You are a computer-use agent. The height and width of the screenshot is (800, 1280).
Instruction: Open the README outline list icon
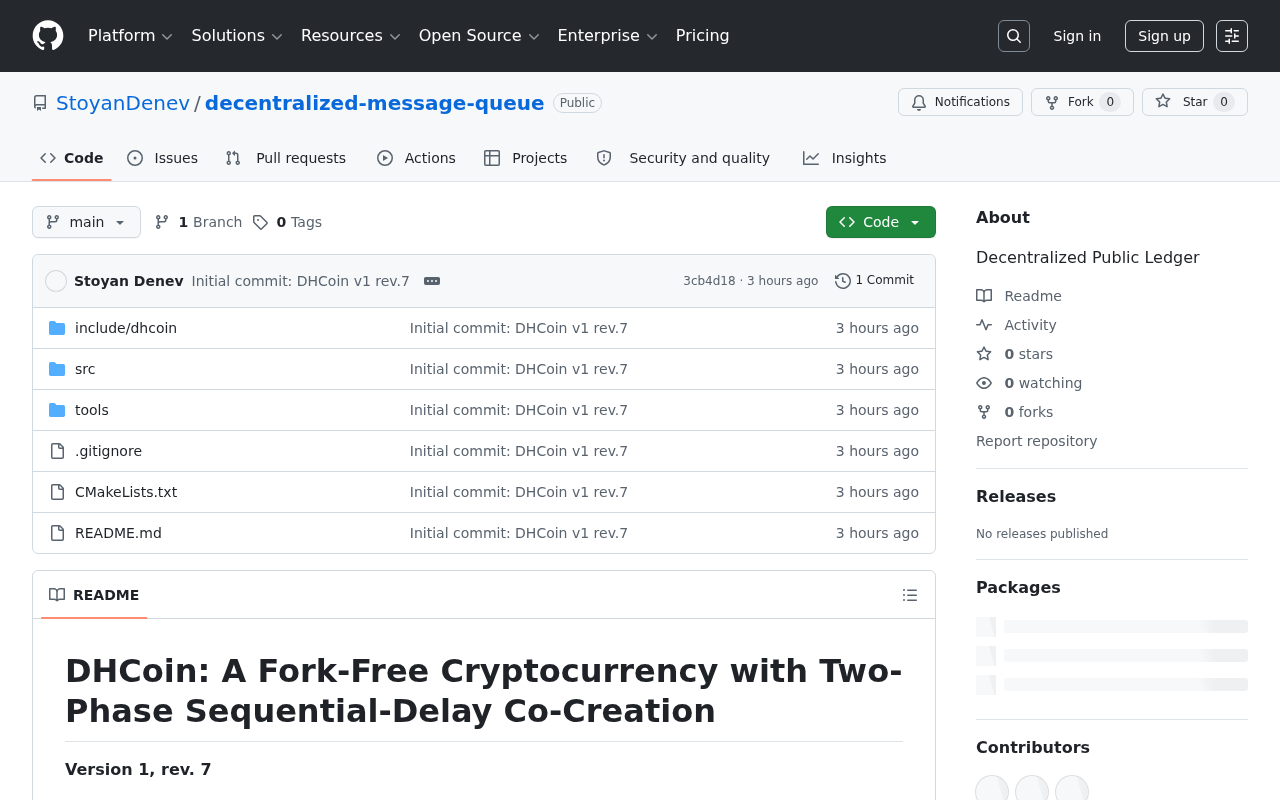pyautogui.click(x=910, y=595)
